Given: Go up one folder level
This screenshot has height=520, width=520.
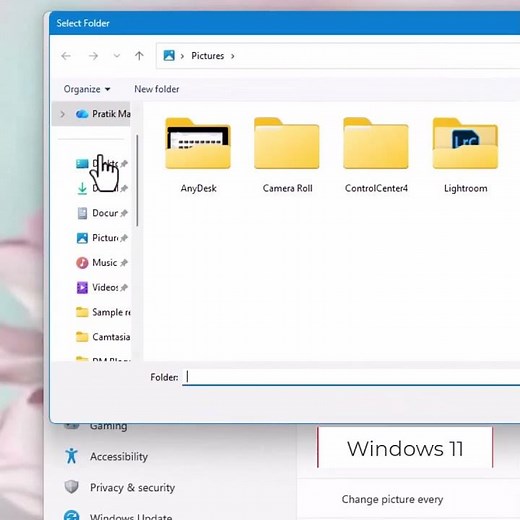Looking at the screenshot, I should point(139,56).
